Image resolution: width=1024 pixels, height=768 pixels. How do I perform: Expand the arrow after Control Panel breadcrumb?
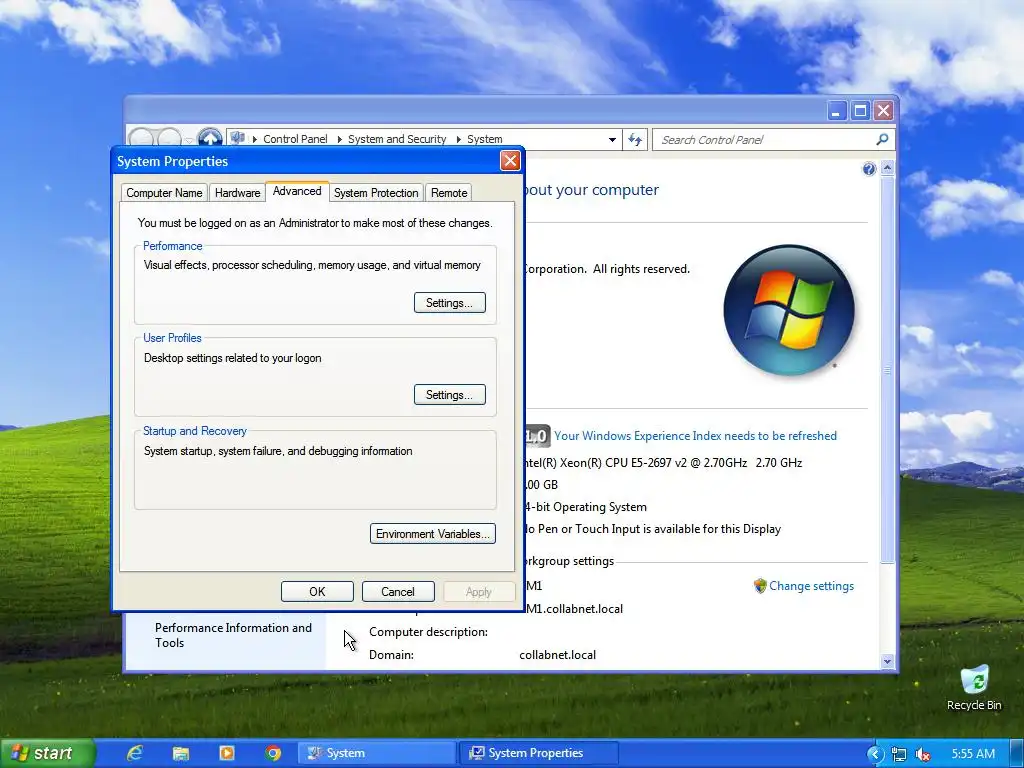(x=339, y=140)
